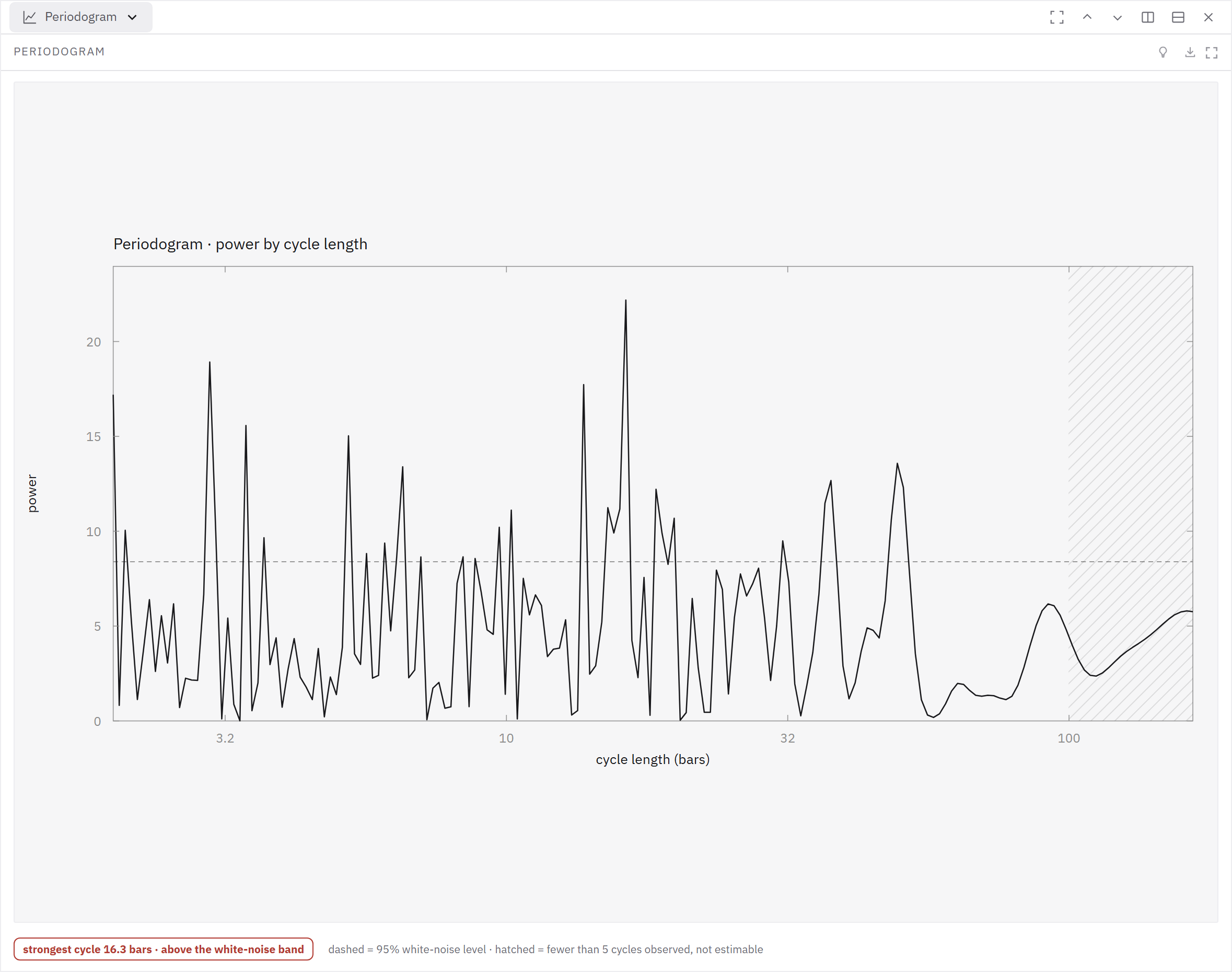Image resolution: width=1232 pixels, height=972 pixels.
Task: Click the chart title 'Periodogram · power by cycle length'
Action: [240, 244]
